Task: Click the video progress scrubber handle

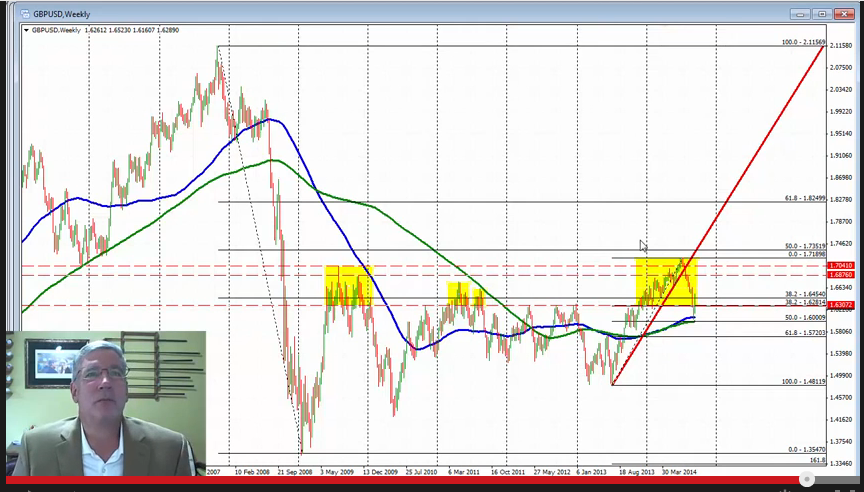Action: 807,479
